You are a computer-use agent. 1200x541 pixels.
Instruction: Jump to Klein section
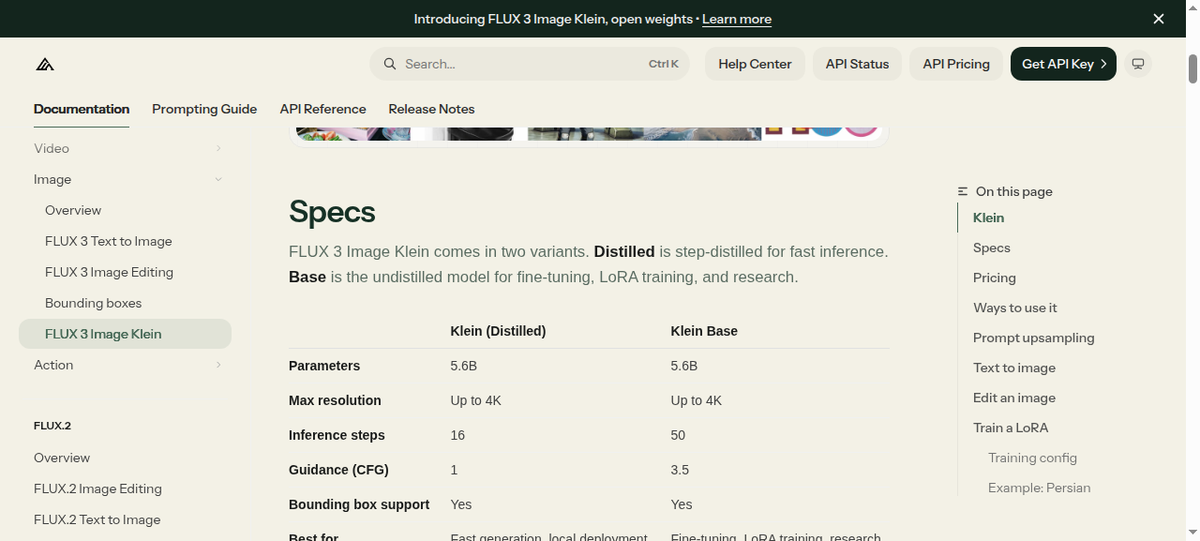coord(988,218)
